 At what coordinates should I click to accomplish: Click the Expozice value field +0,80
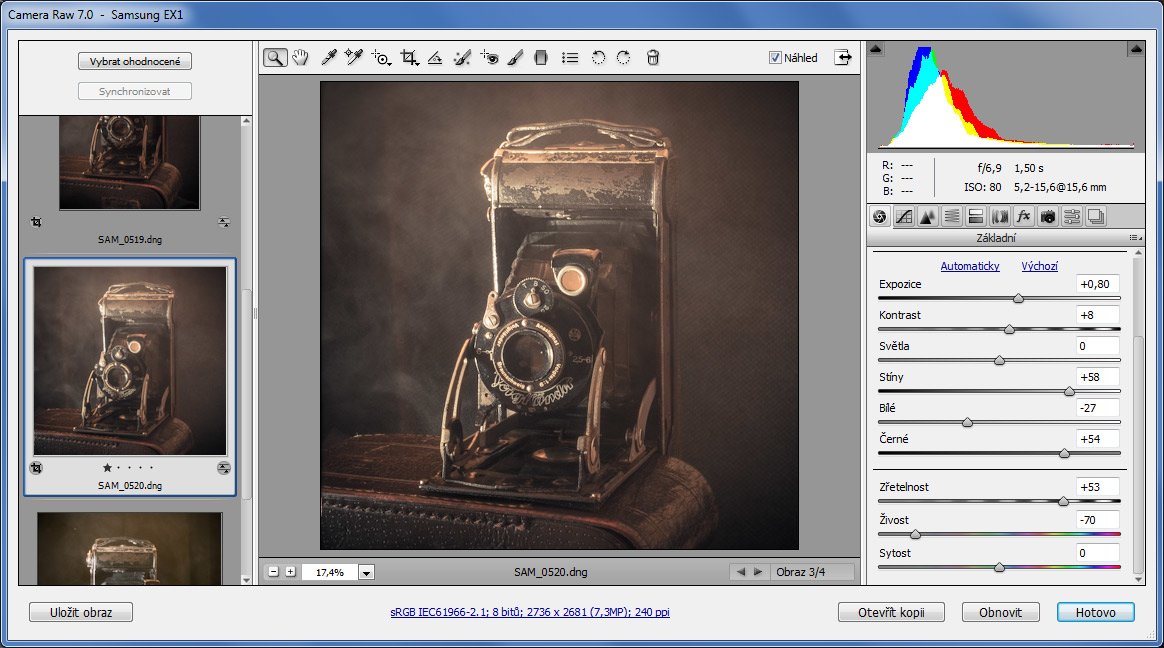(1097, 284)
